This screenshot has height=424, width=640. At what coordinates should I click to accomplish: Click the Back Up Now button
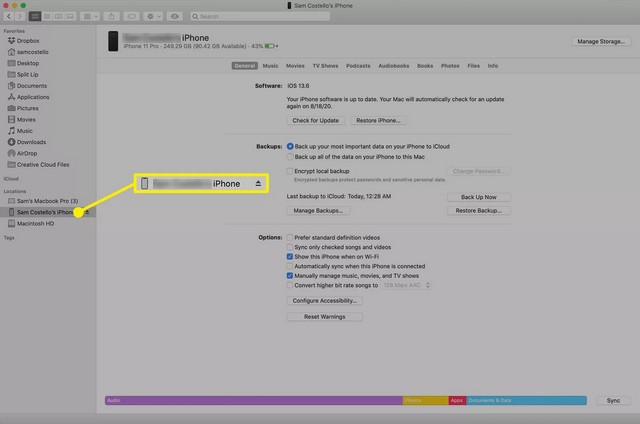click(x=478, y=197)
